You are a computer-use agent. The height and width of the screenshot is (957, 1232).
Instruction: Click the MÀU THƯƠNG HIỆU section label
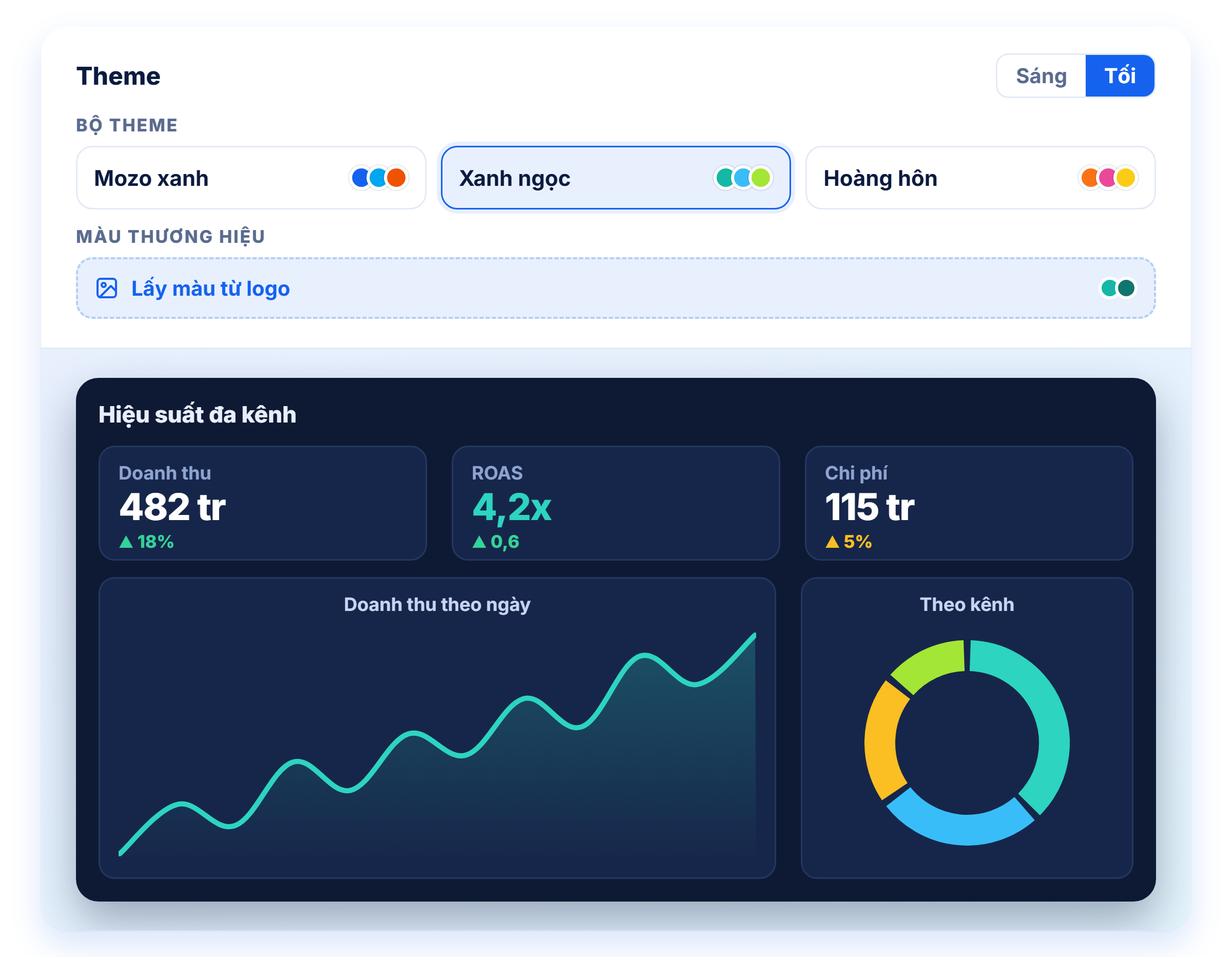170,237
